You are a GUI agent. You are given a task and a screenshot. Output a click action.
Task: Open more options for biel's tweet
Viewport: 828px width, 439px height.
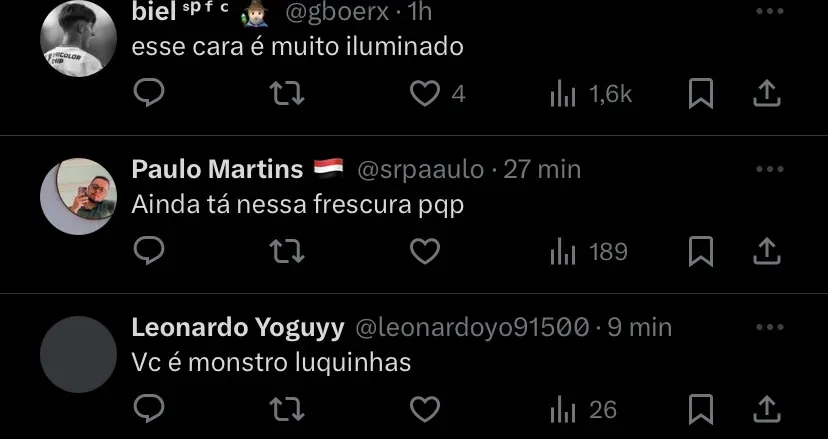(769, 11)
